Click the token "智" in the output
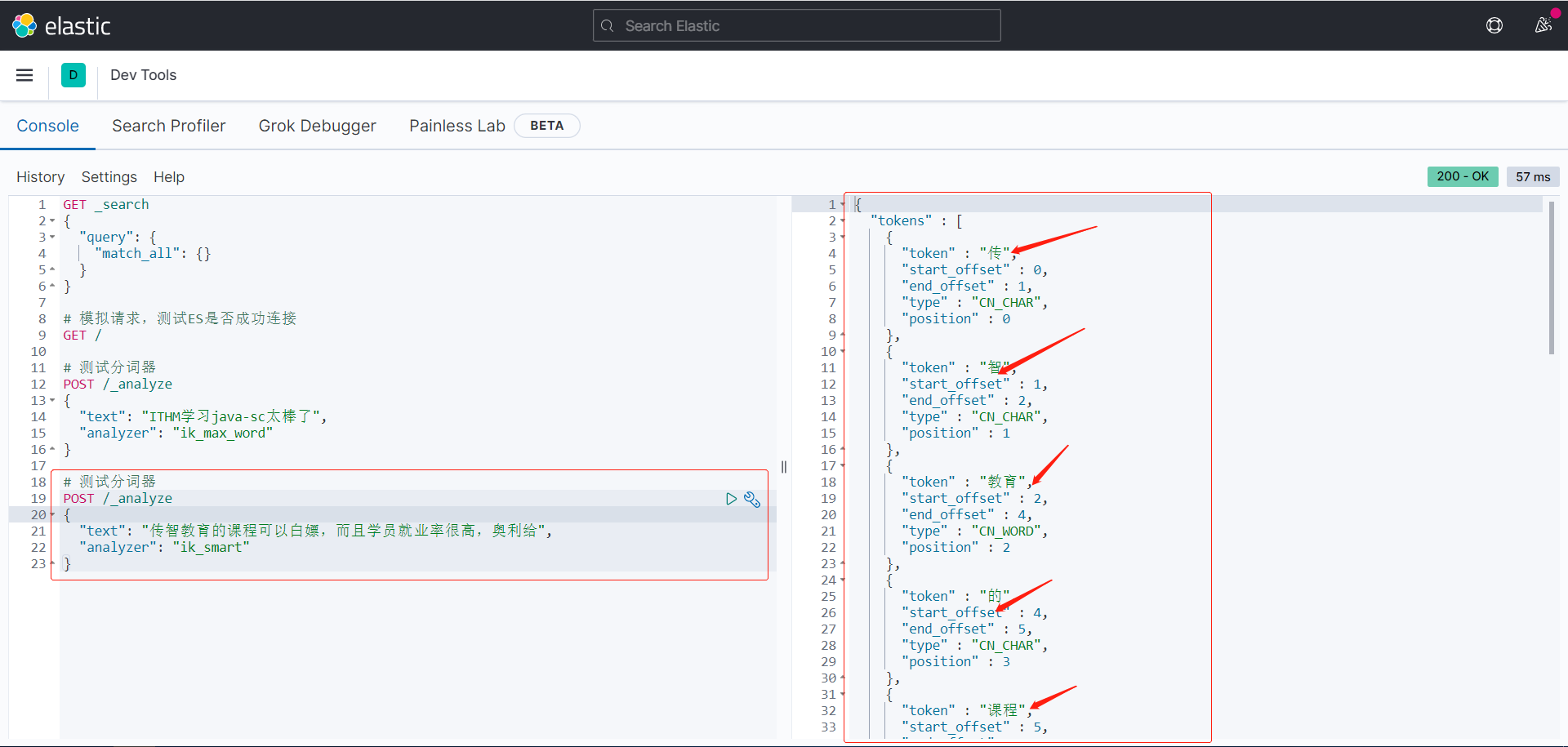 [x=995, y=367]
